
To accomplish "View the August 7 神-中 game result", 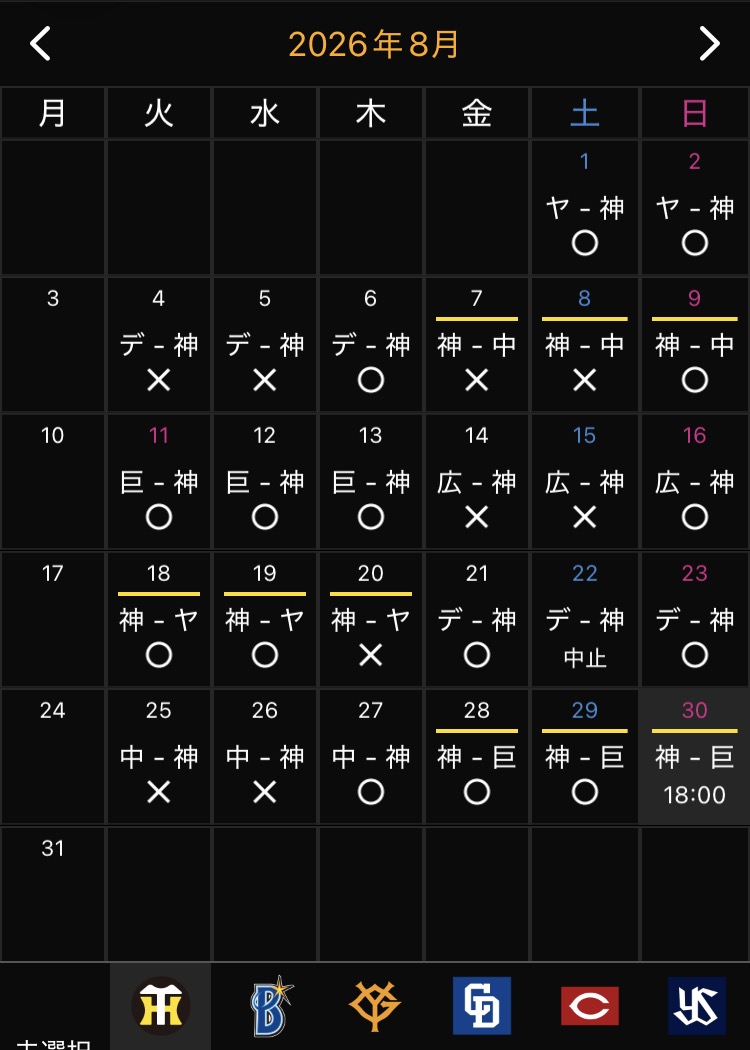I will click(476, 345).
